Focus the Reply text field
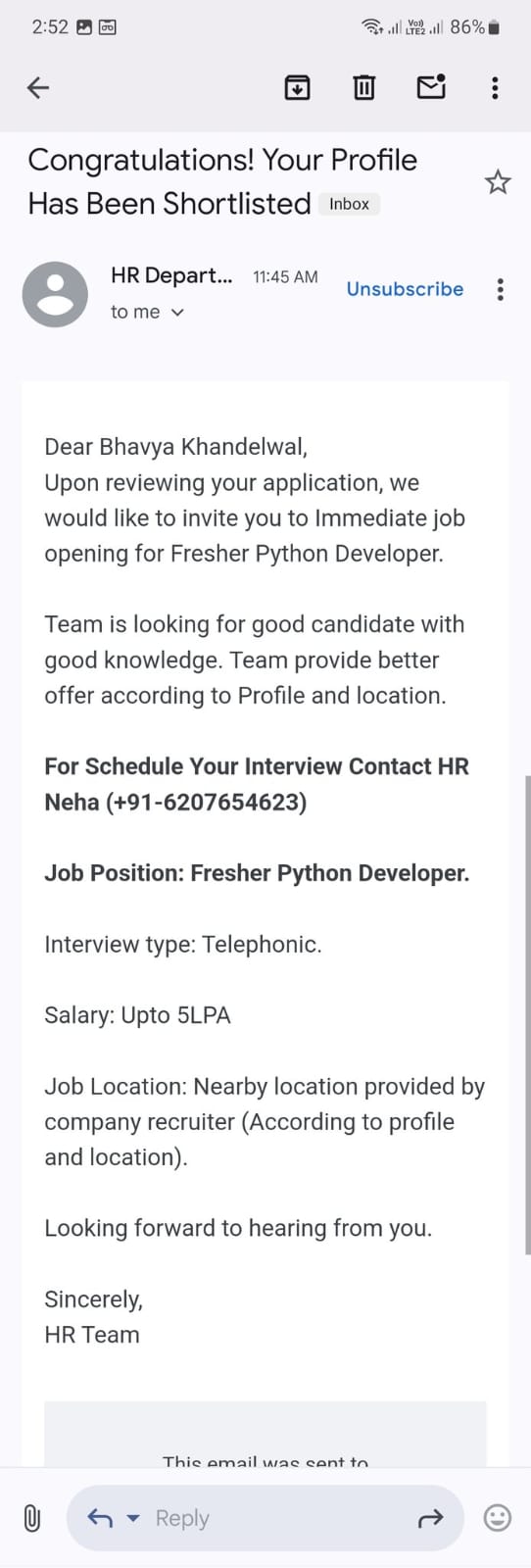 265,1518
